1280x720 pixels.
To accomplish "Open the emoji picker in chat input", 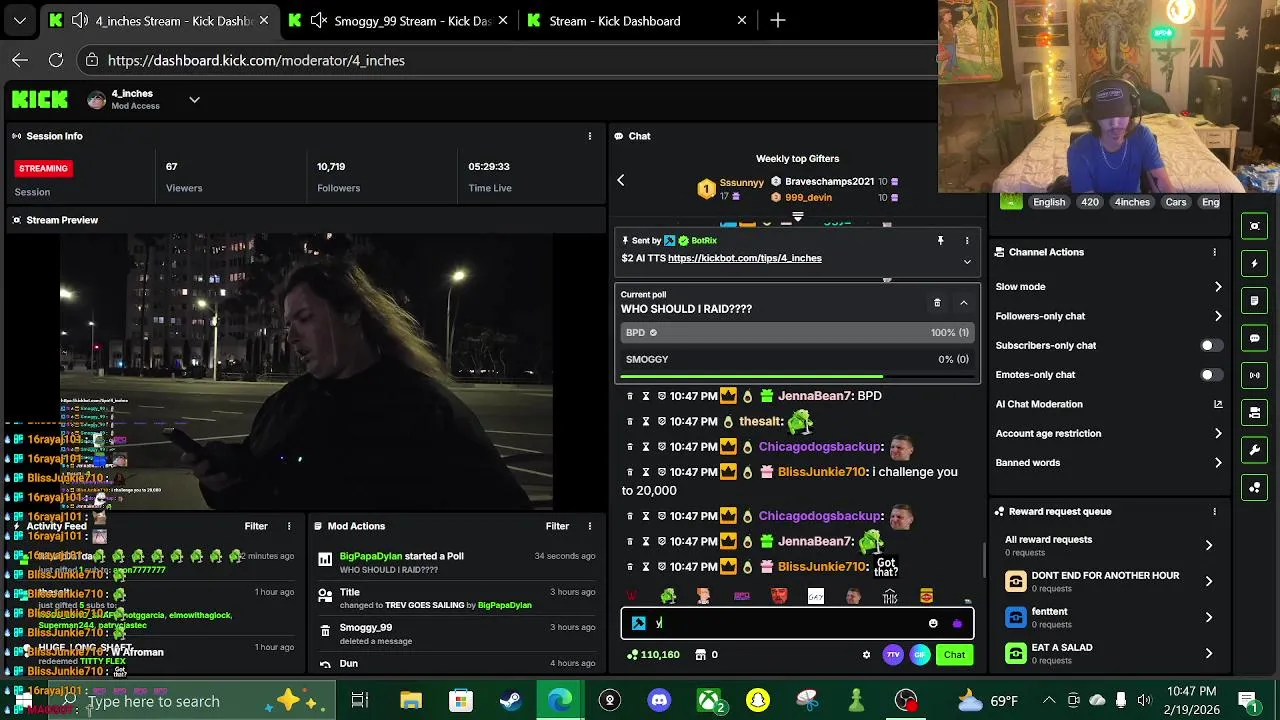I will tap(933, 624).
